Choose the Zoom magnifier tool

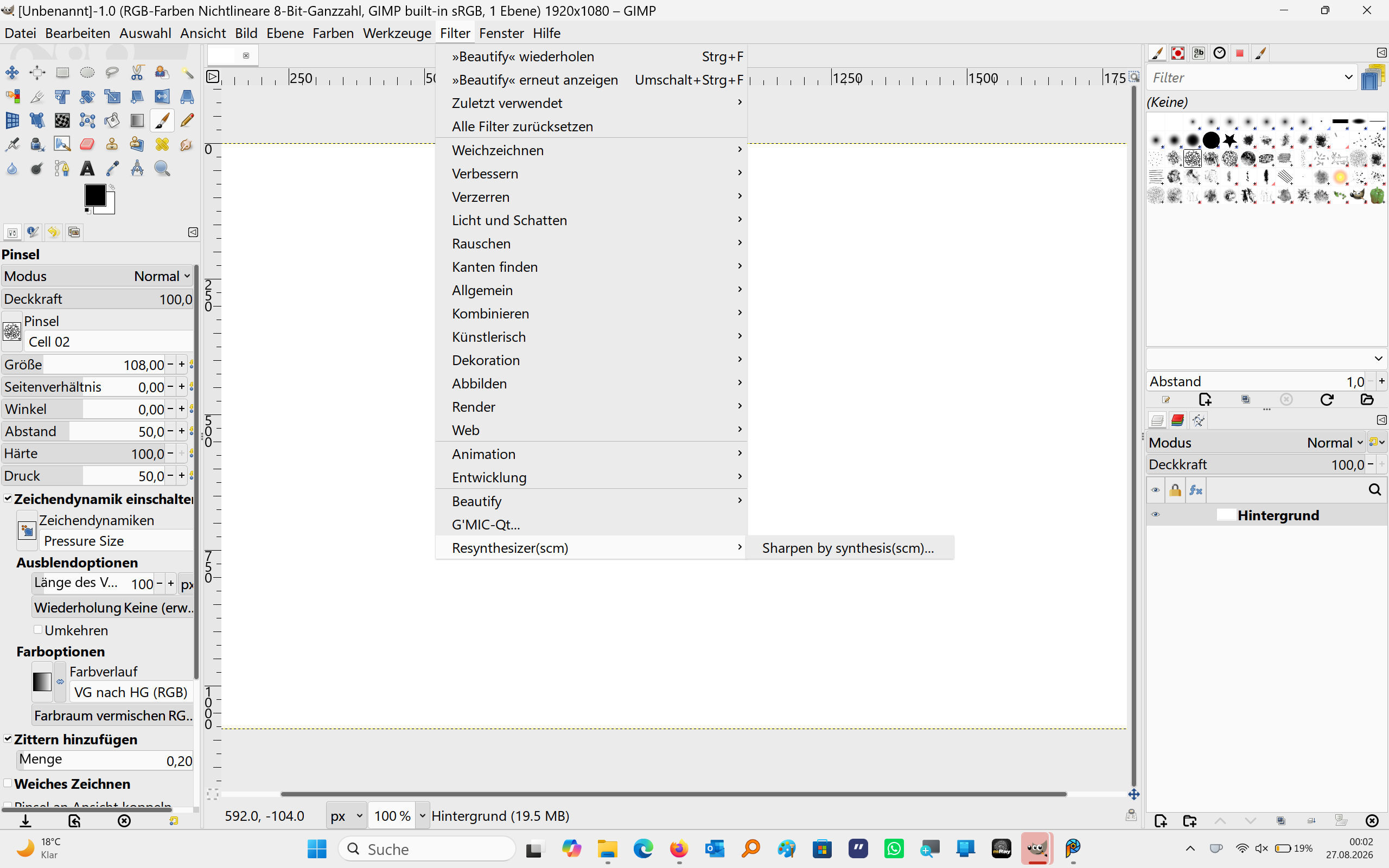pyautogui.click(x=162, y=168)
